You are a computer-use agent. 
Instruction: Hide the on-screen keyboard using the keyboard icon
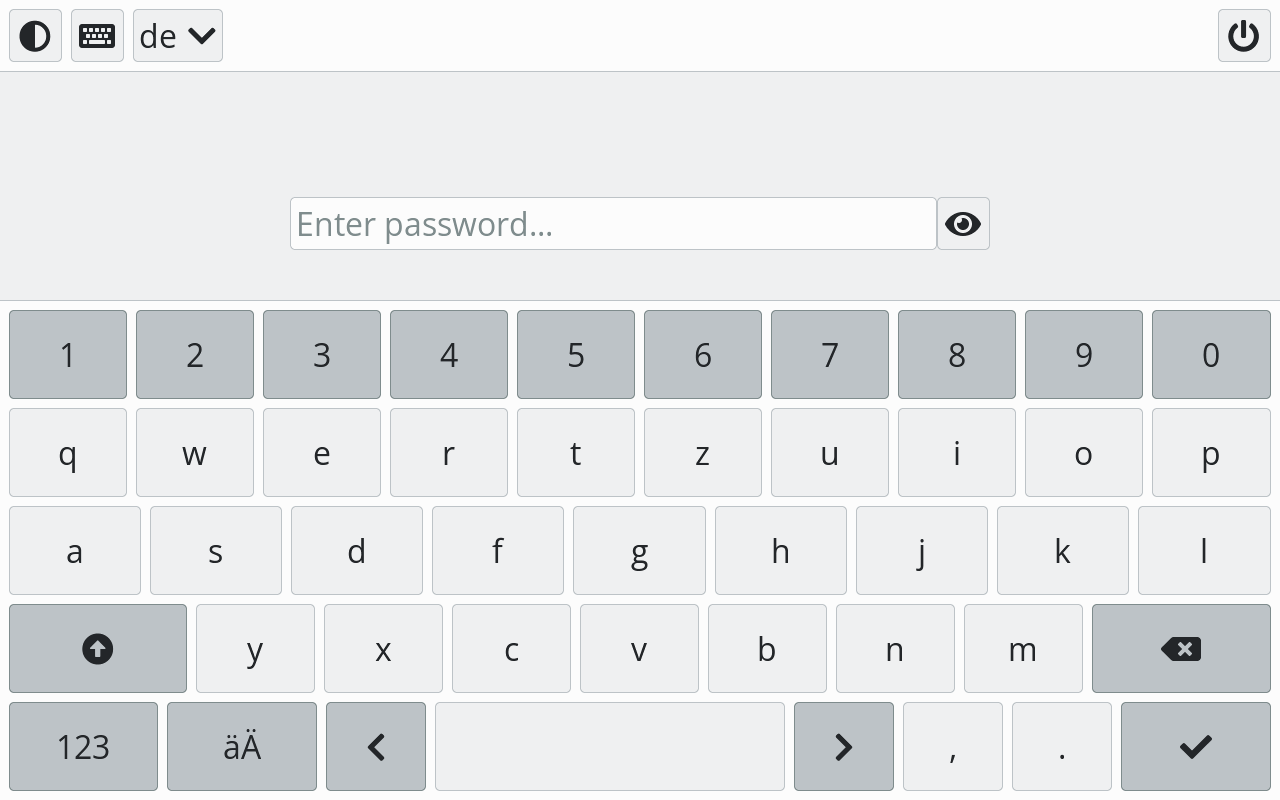click(97, 36)
